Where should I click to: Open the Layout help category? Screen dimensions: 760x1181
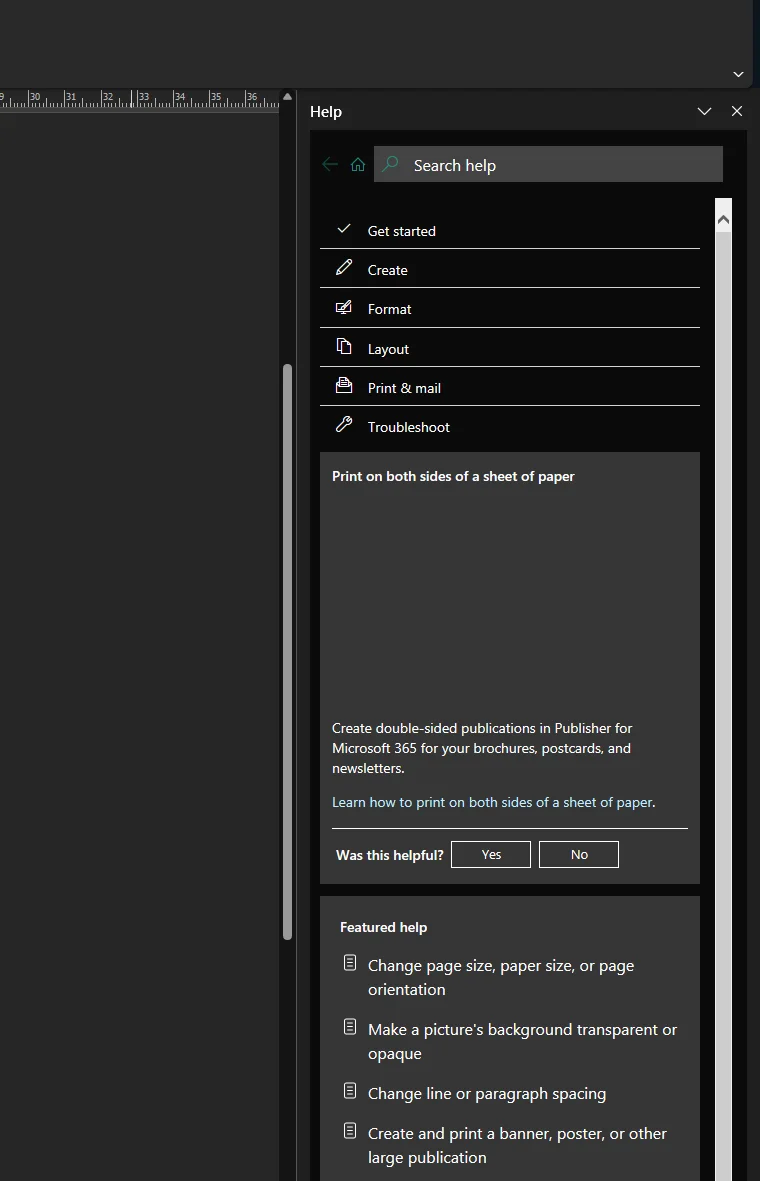pos(510,348)
